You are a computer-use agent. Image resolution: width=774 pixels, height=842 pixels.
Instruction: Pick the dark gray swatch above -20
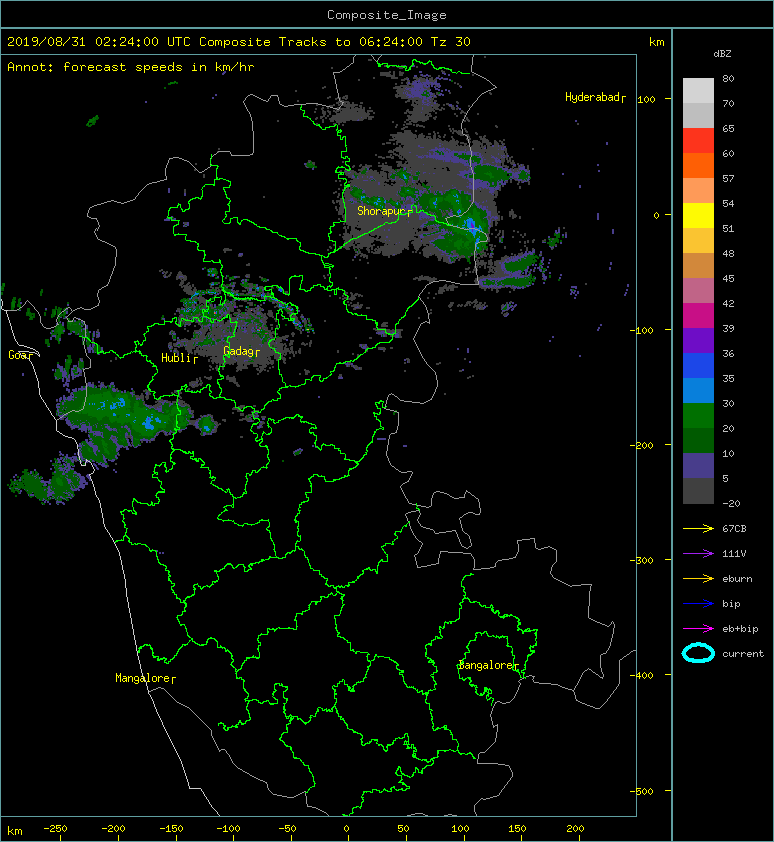(698, 490)
